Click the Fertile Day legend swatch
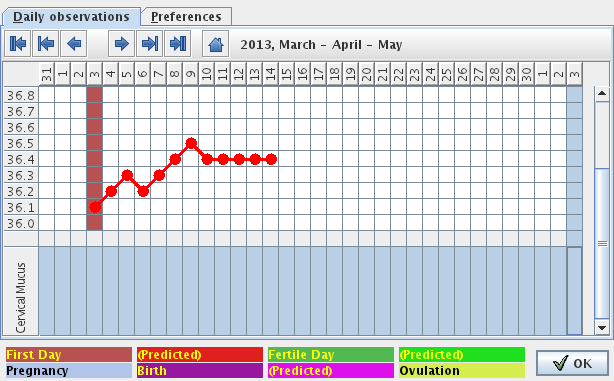The image size is (614, 381). [331, 354]
